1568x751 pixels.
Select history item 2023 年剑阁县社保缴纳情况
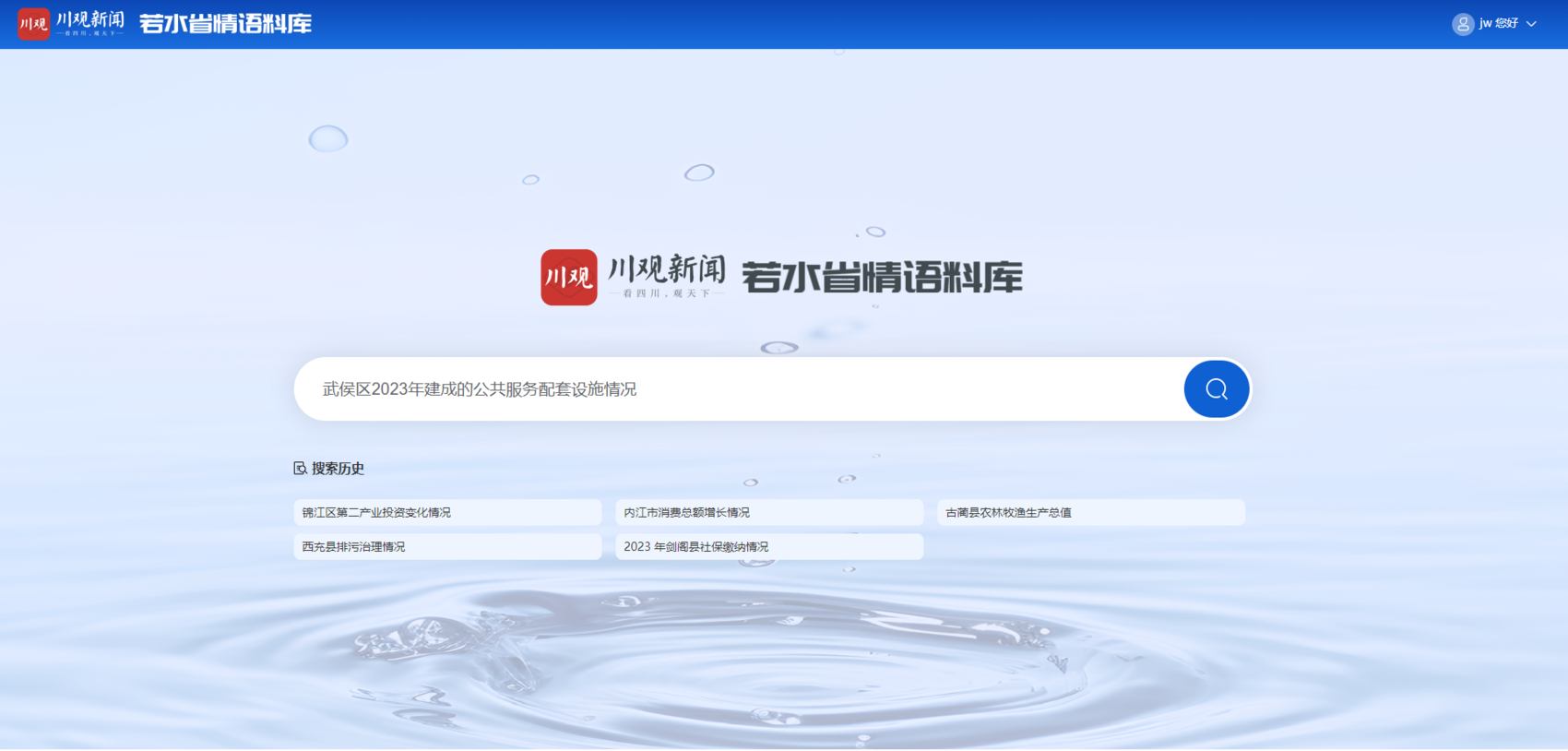(696, 546)
